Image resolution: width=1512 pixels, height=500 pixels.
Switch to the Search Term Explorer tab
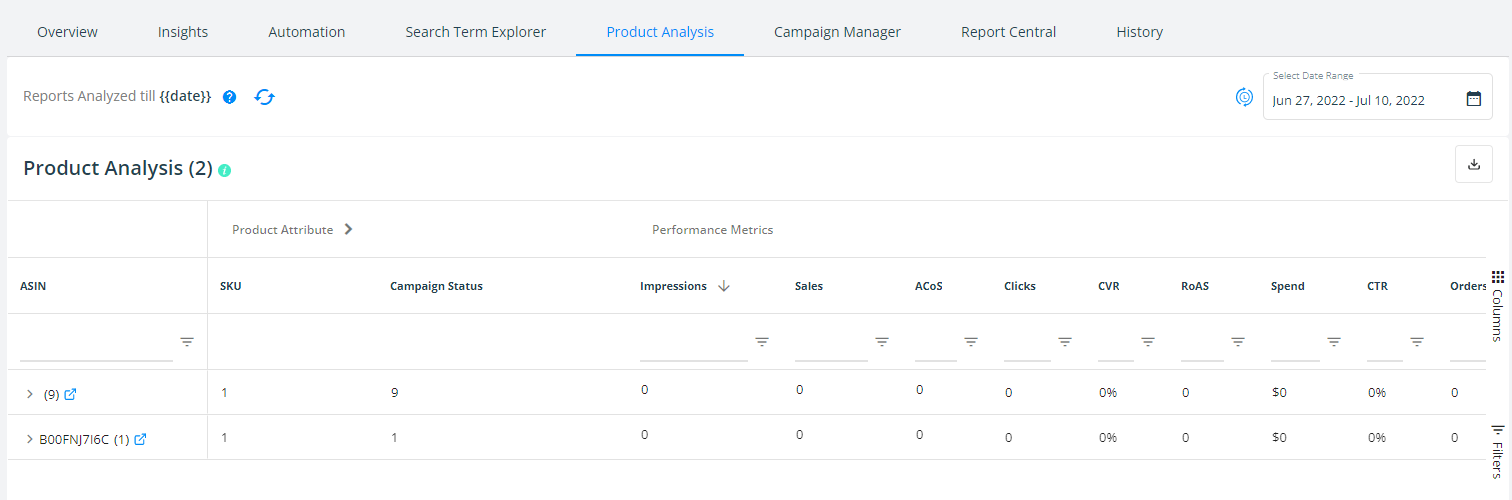[475, 32]
